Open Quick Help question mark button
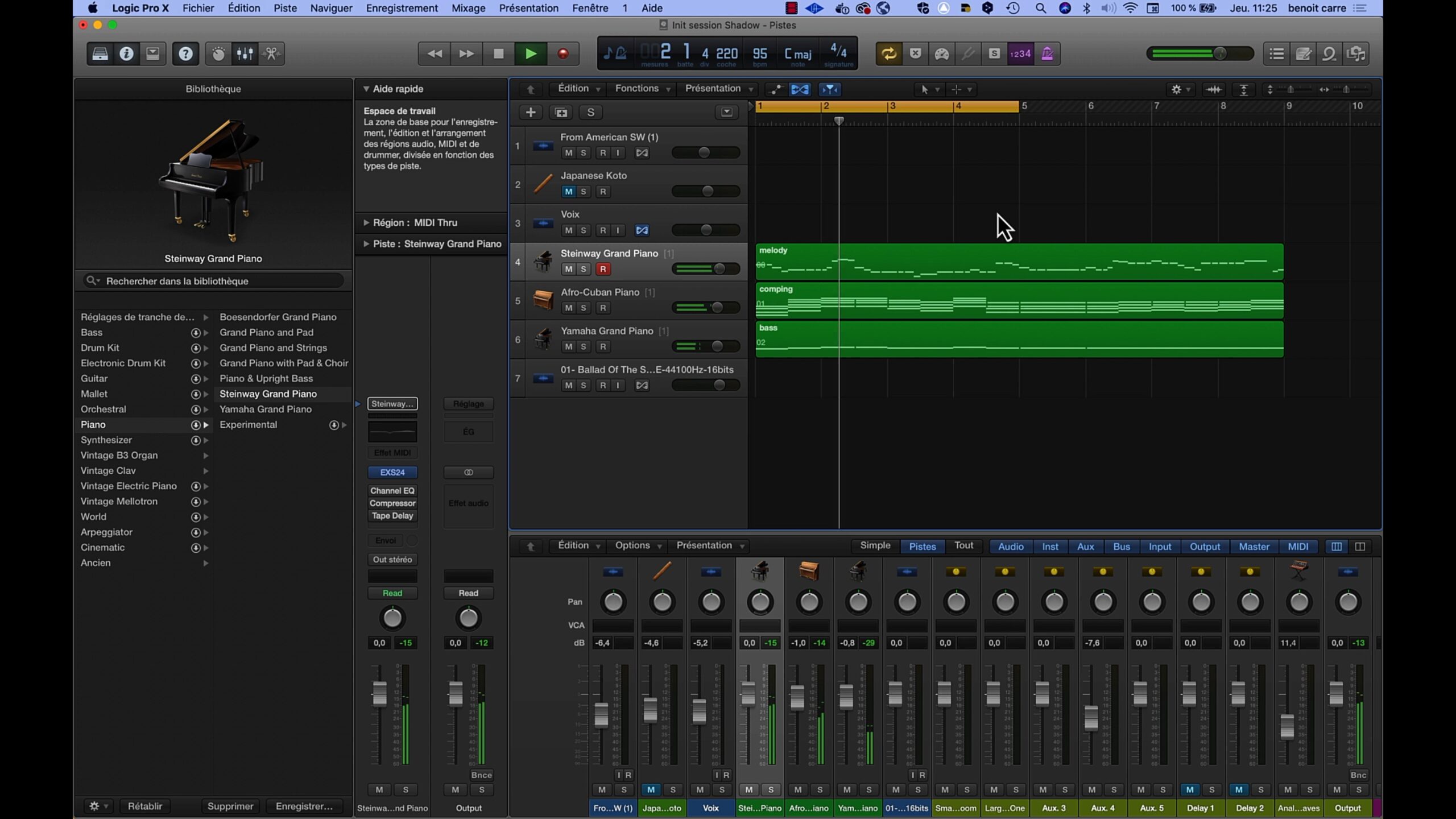This screenshot has height=819, width=1456. (x=185, y=53)
